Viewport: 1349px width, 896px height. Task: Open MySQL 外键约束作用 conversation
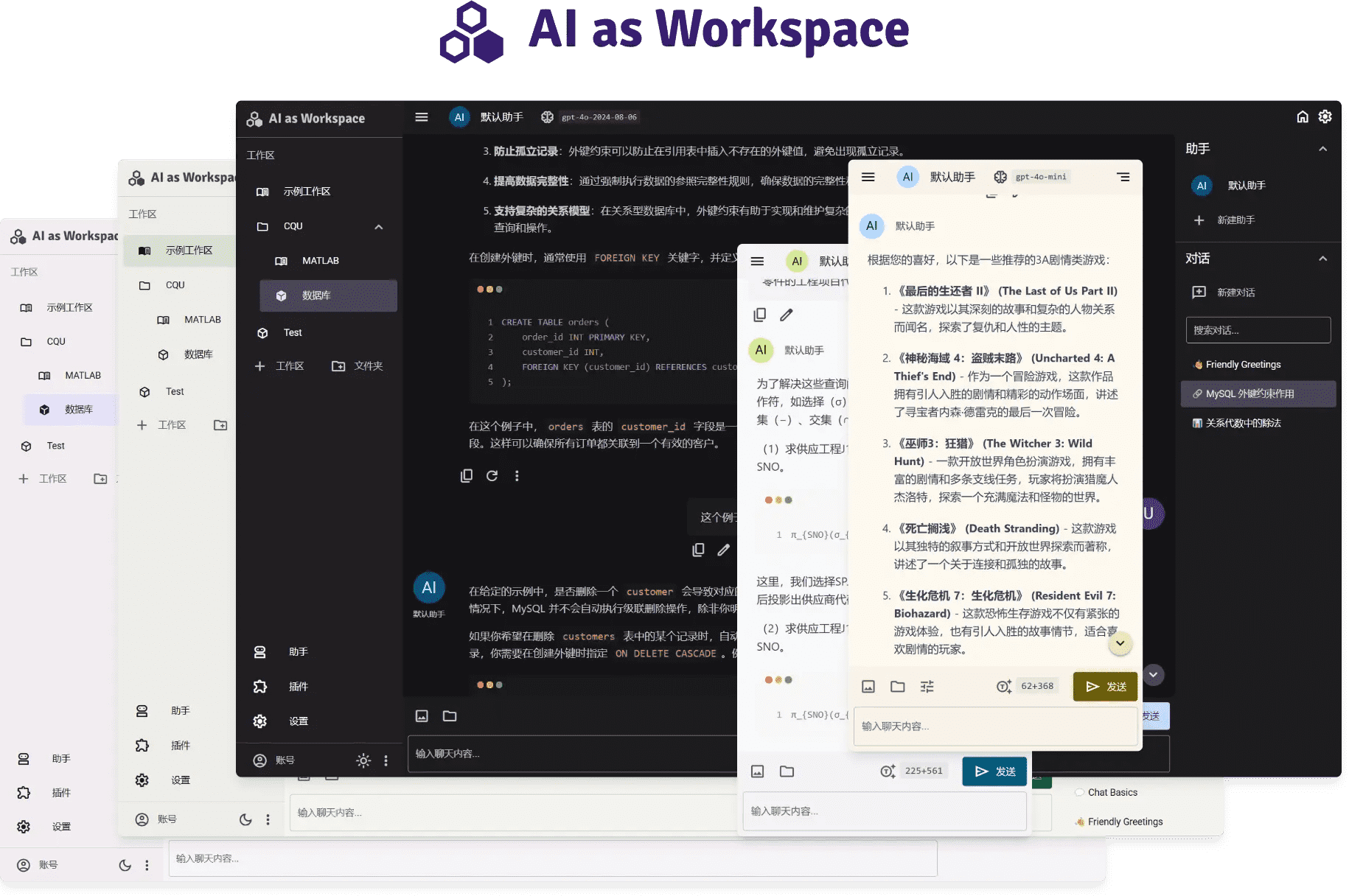[x=1258, y=394]
